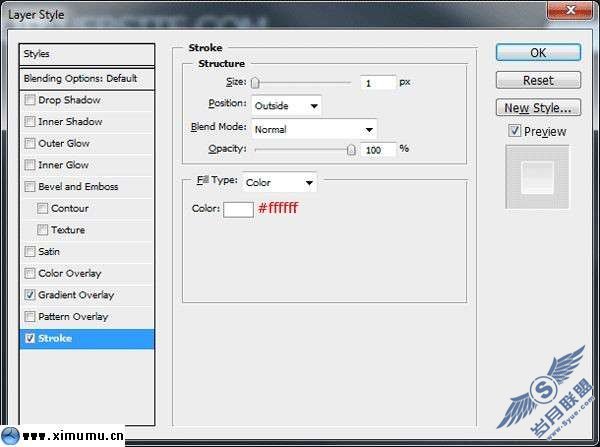Uncheck the Gradient Overlay checkbox
Viewport: 600px width, 447px height.
point(30,295)
